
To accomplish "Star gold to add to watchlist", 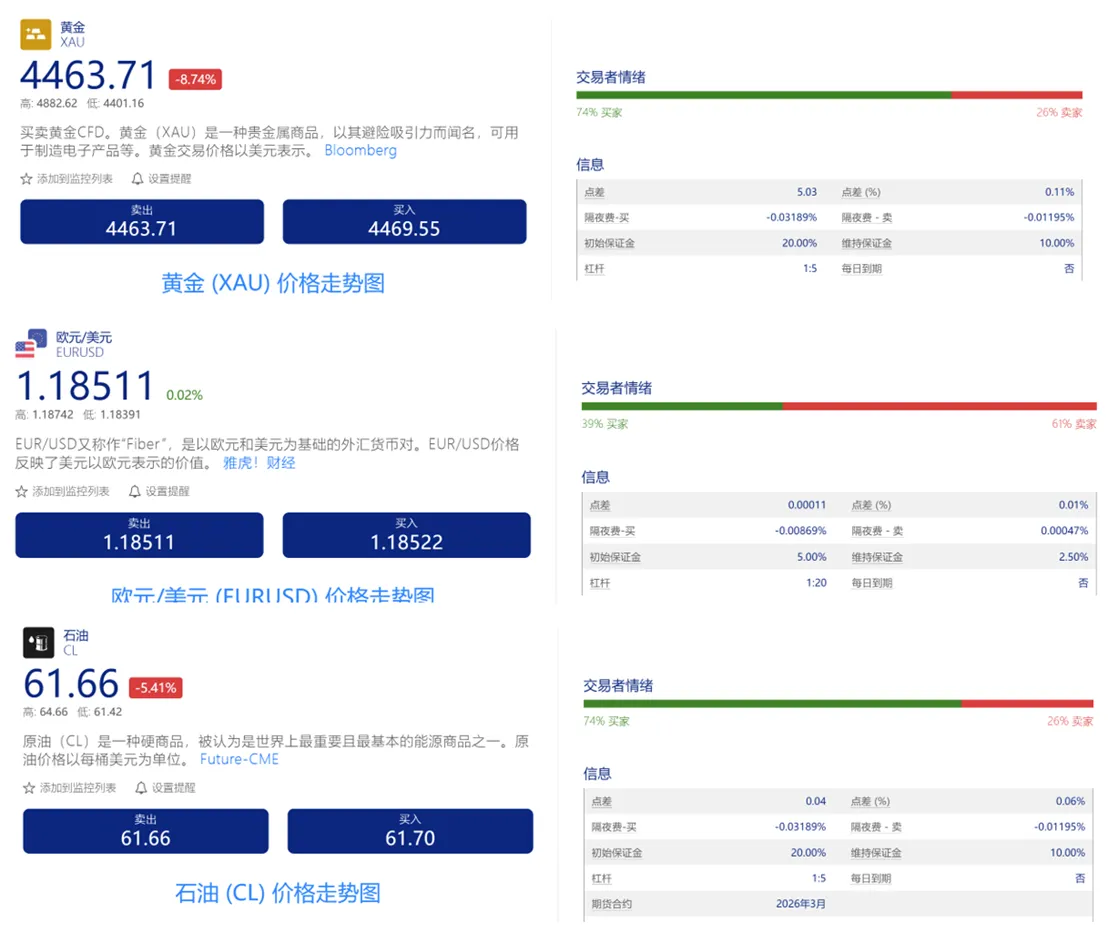I will tap(26, 179).
